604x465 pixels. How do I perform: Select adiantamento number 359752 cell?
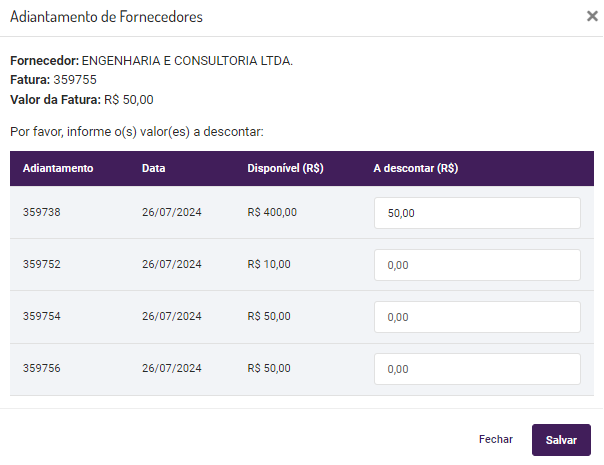tap(42, 264)
